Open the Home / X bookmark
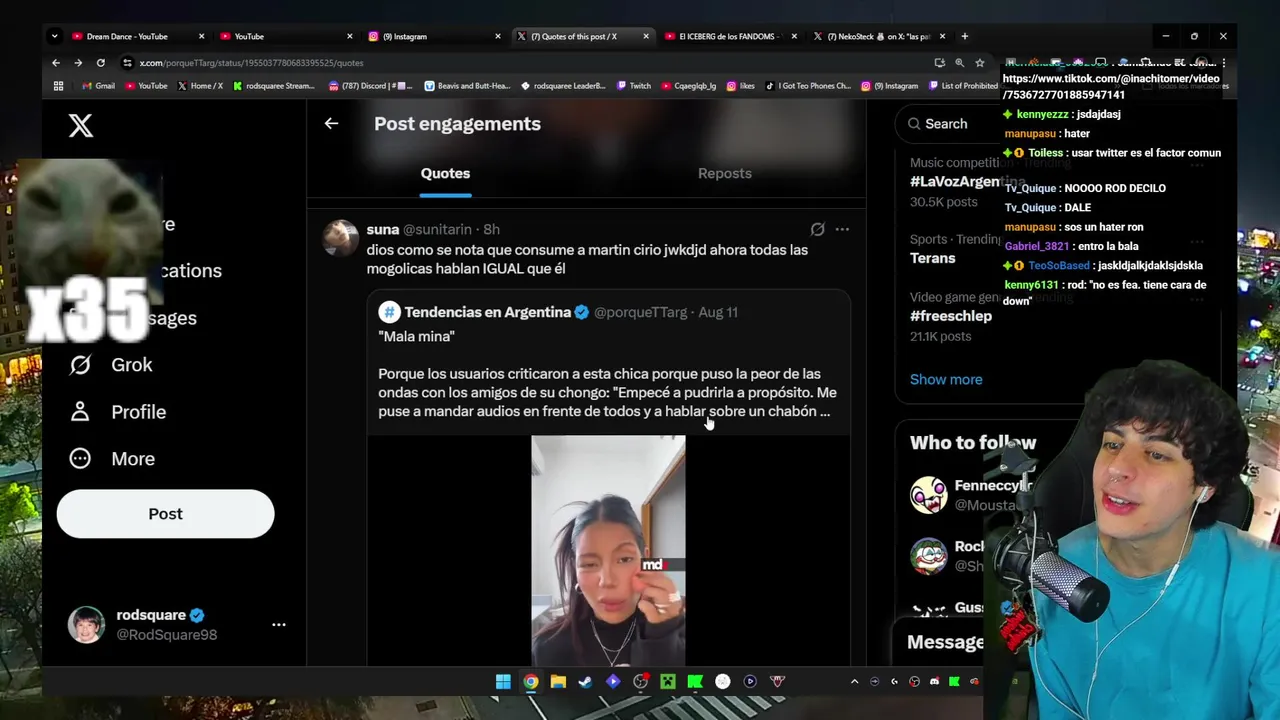This screenshot has width=1280, height=720. (200, 86)
